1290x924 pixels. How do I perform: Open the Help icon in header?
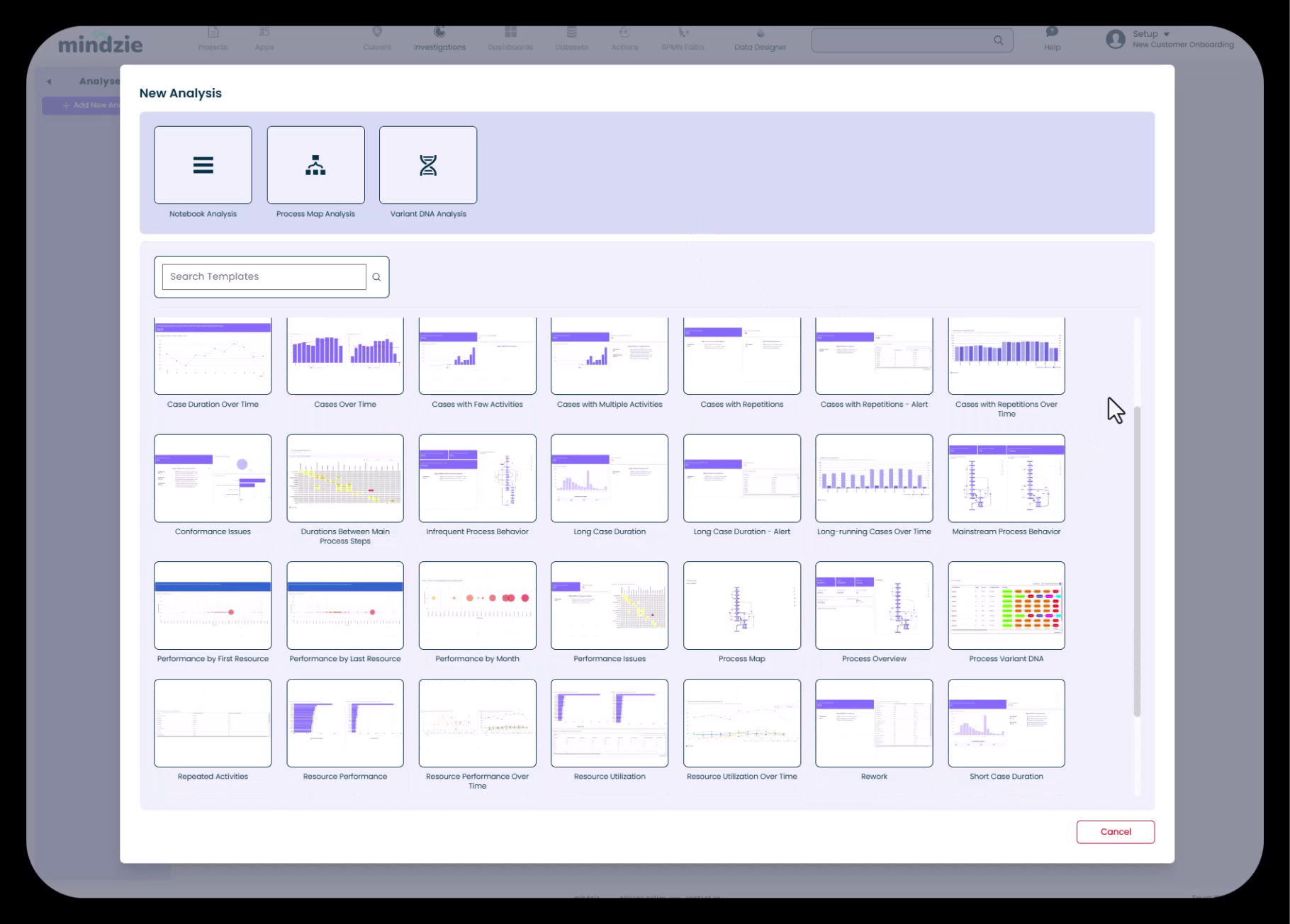point(1052,33)
